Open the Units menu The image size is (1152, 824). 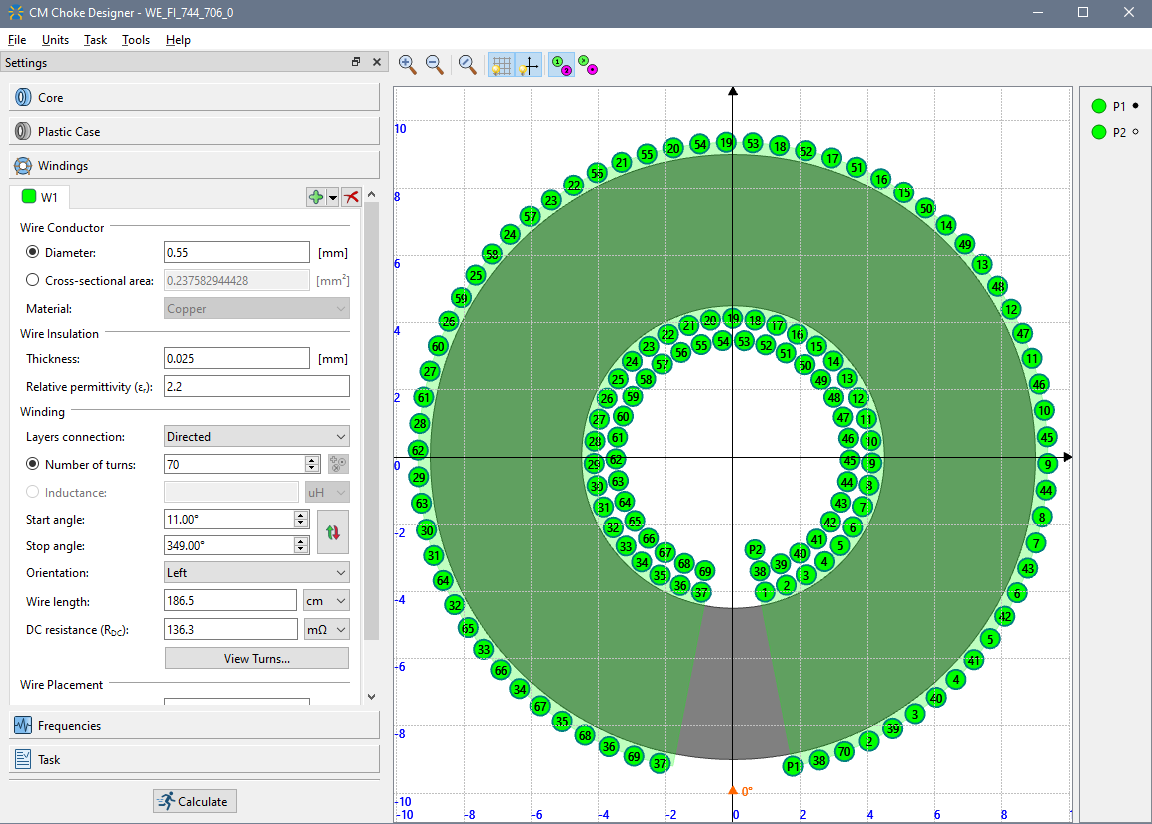click(x=55, y=40)
